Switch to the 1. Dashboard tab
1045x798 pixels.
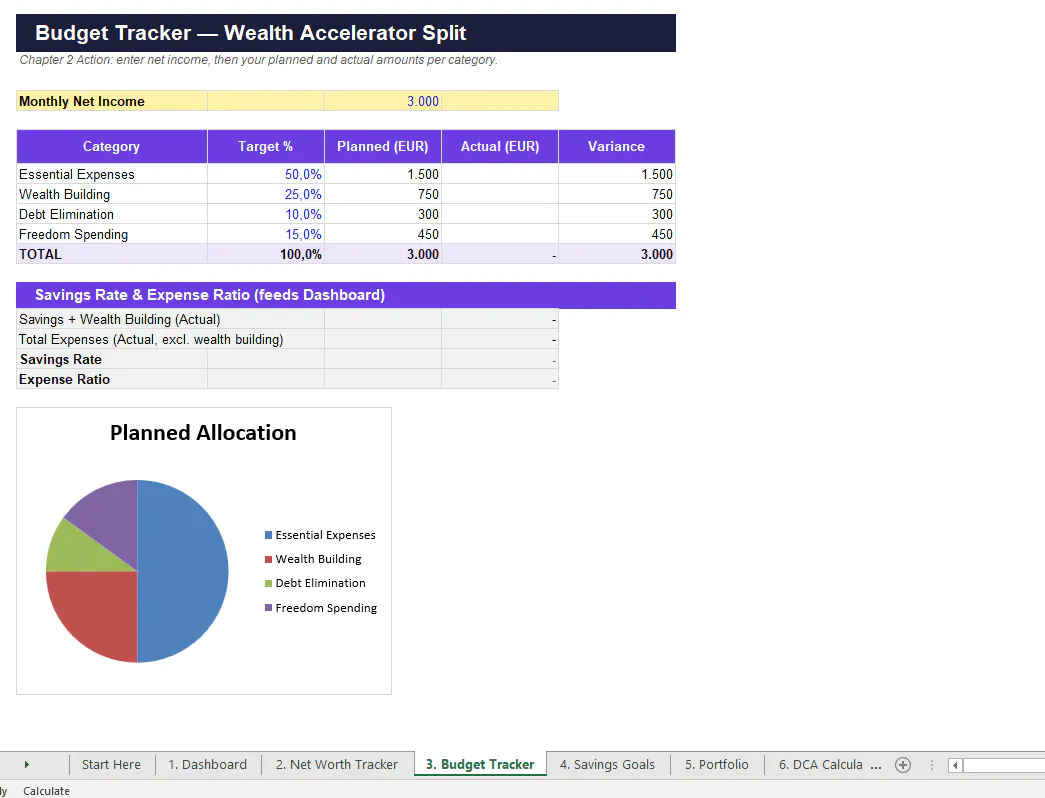pos(207,765)
